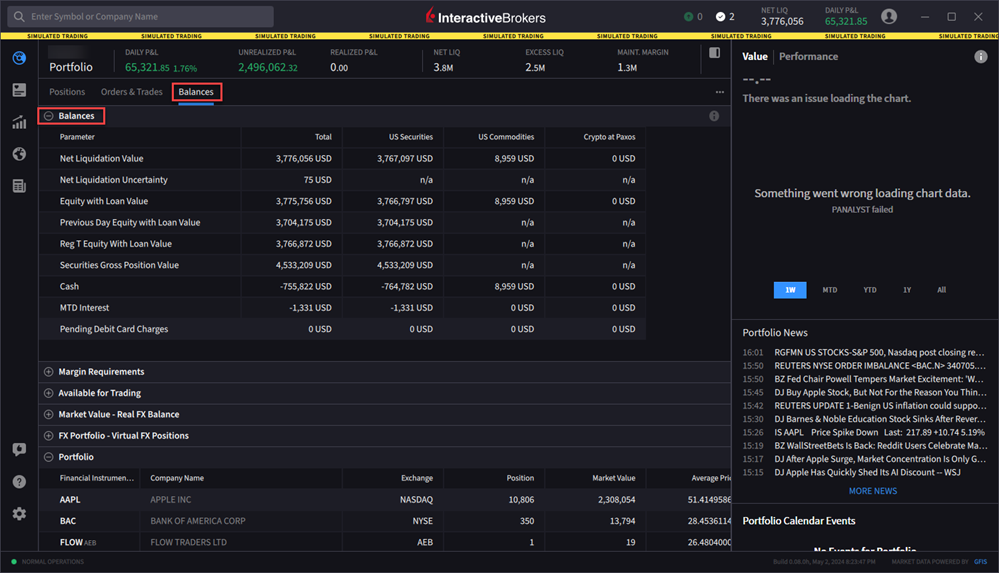Screen dimensions: 999x573
Task: Expand the Margin Requirements section
Action: click(x=48, y=372)
